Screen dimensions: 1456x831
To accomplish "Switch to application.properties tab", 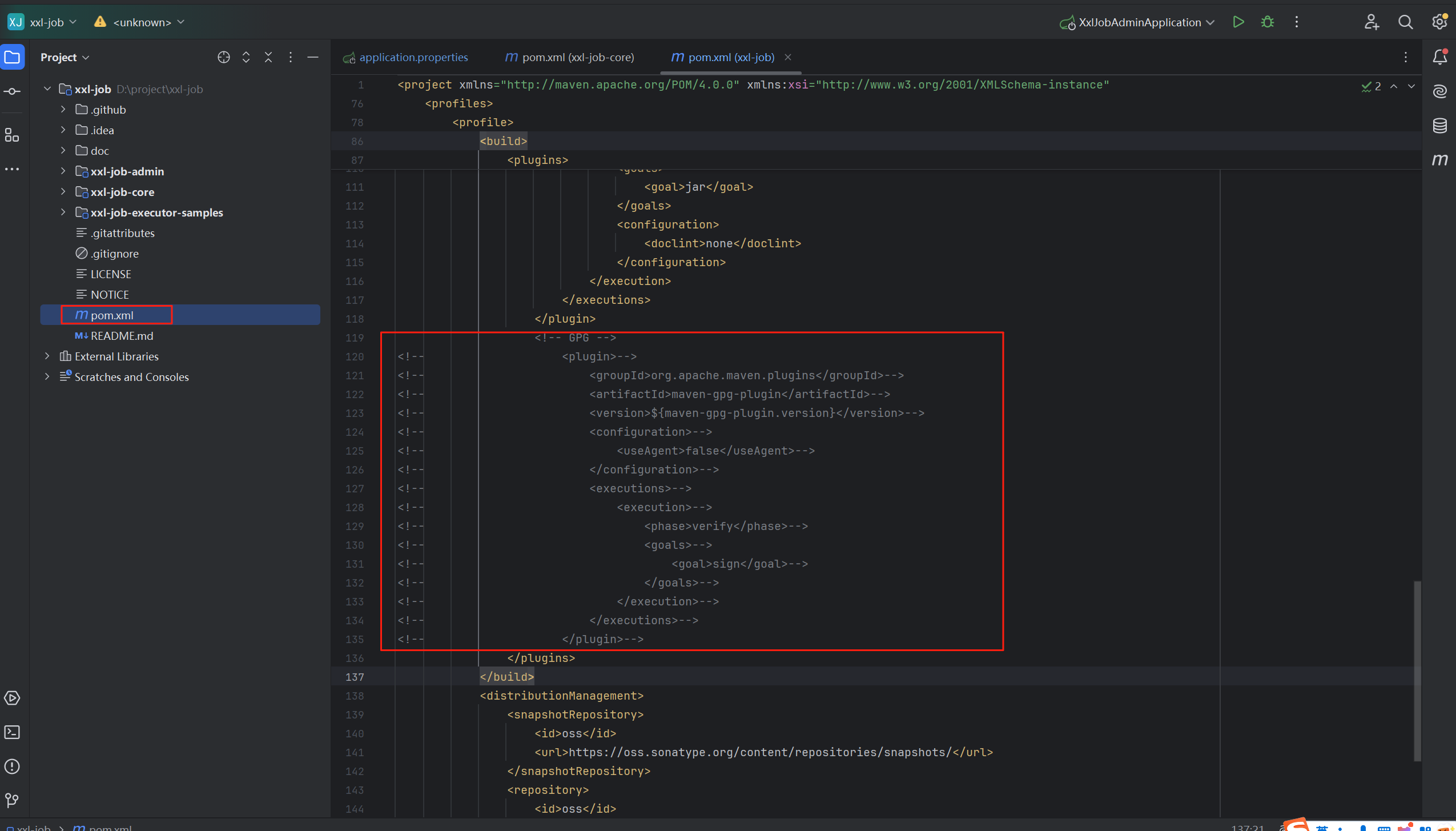I will point(405,57).
